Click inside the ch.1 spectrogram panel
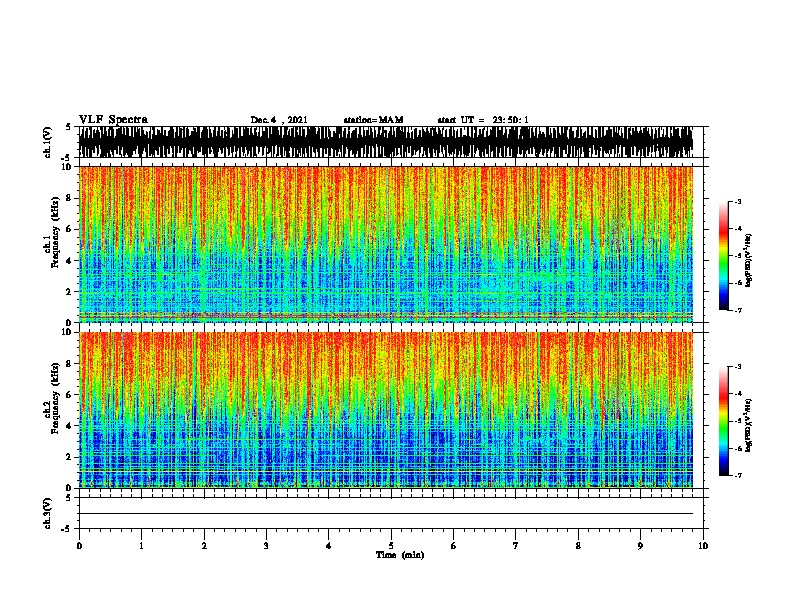Screen dimensions: 792x612 [385, 244]
